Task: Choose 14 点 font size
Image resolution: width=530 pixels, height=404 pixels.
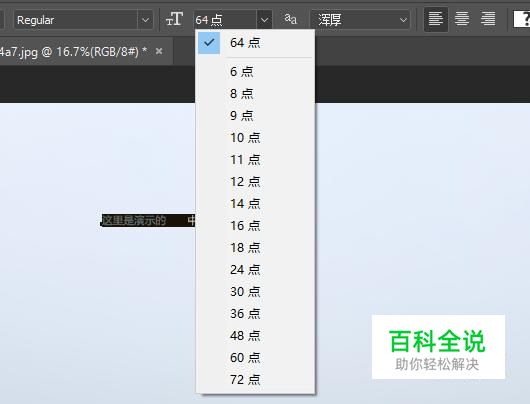Action: click(x=255, y=204)
